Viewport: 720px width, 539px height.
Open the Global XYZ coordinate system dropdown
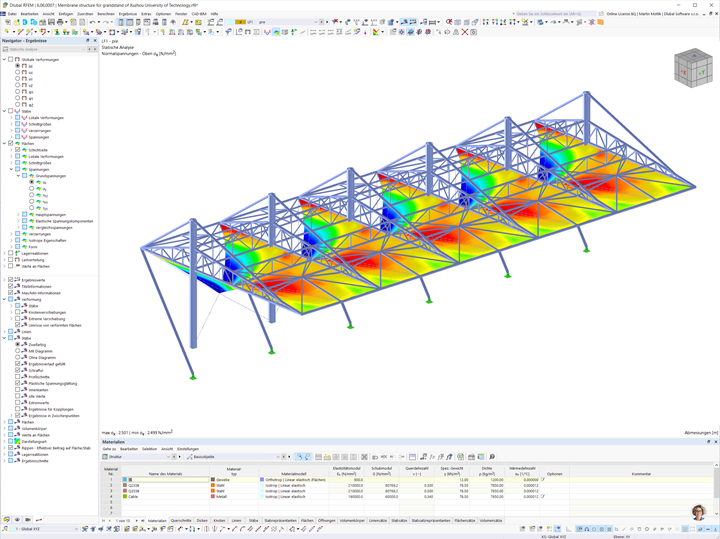76,529
